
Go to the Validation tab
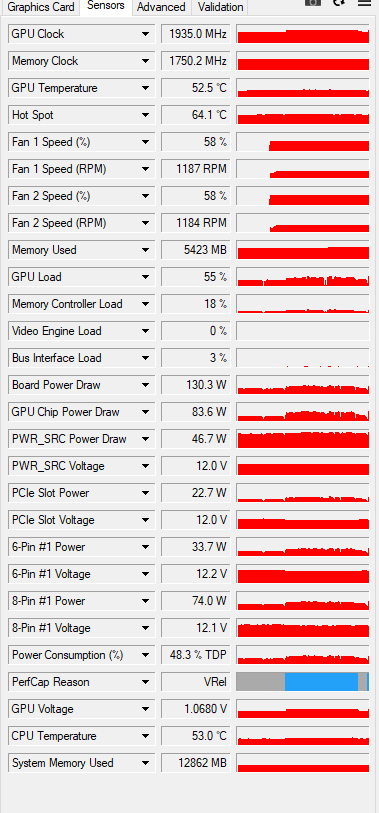220,7
